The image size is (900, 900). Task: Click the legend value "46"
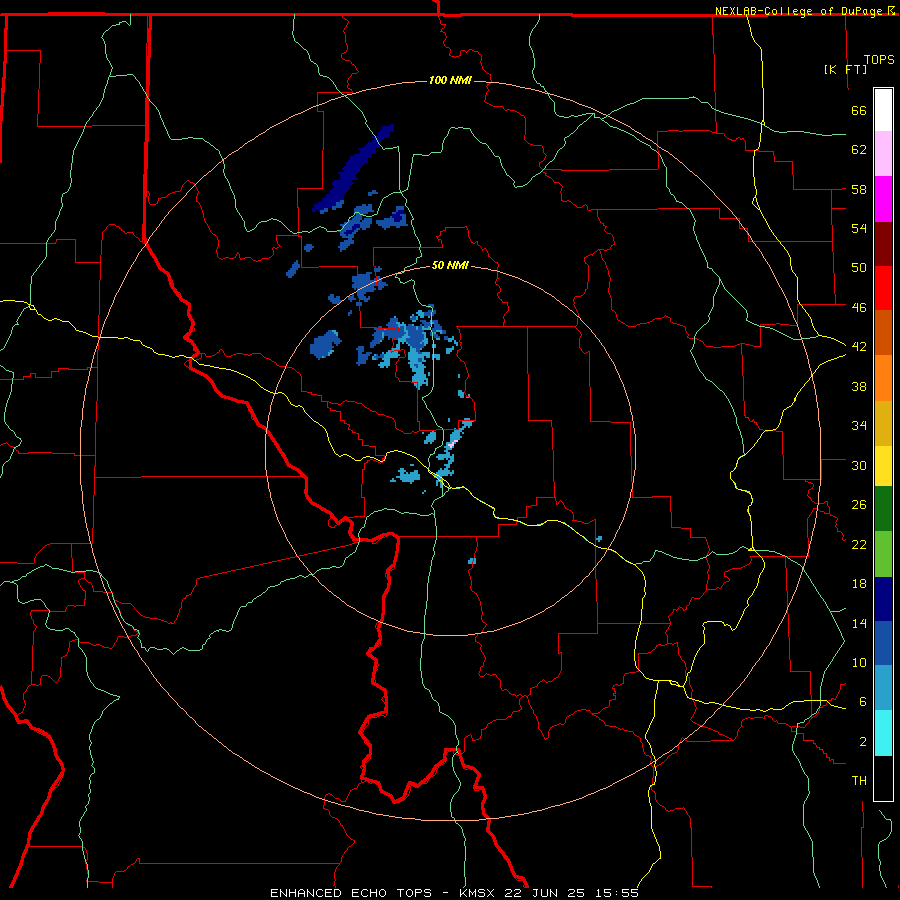point(859,307)
